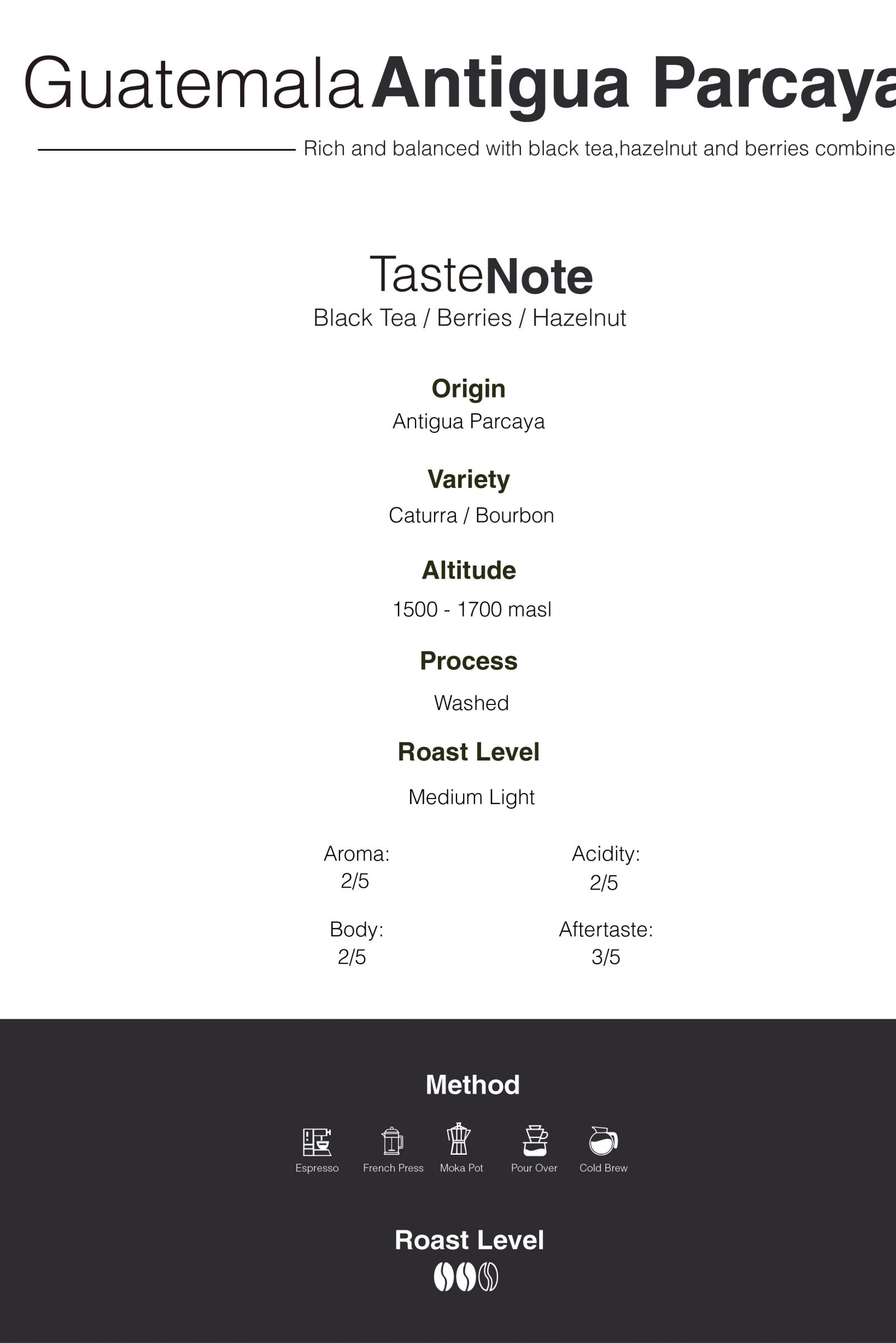Click the first filled roast bean
896x1344 pixels.
(x=444, y=1277)
